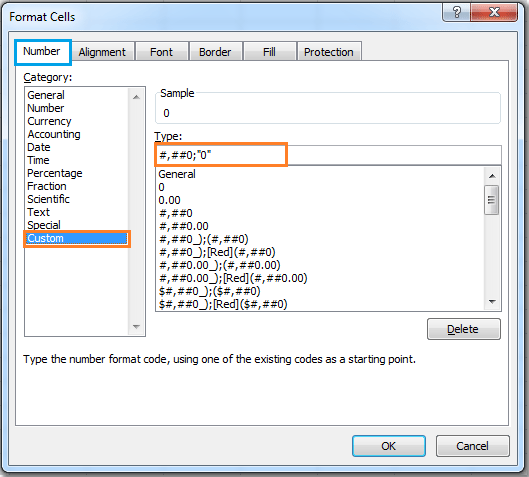Click the format list scrollbar thumb
This screenshot has height=477, width=529.
point(492,200)
